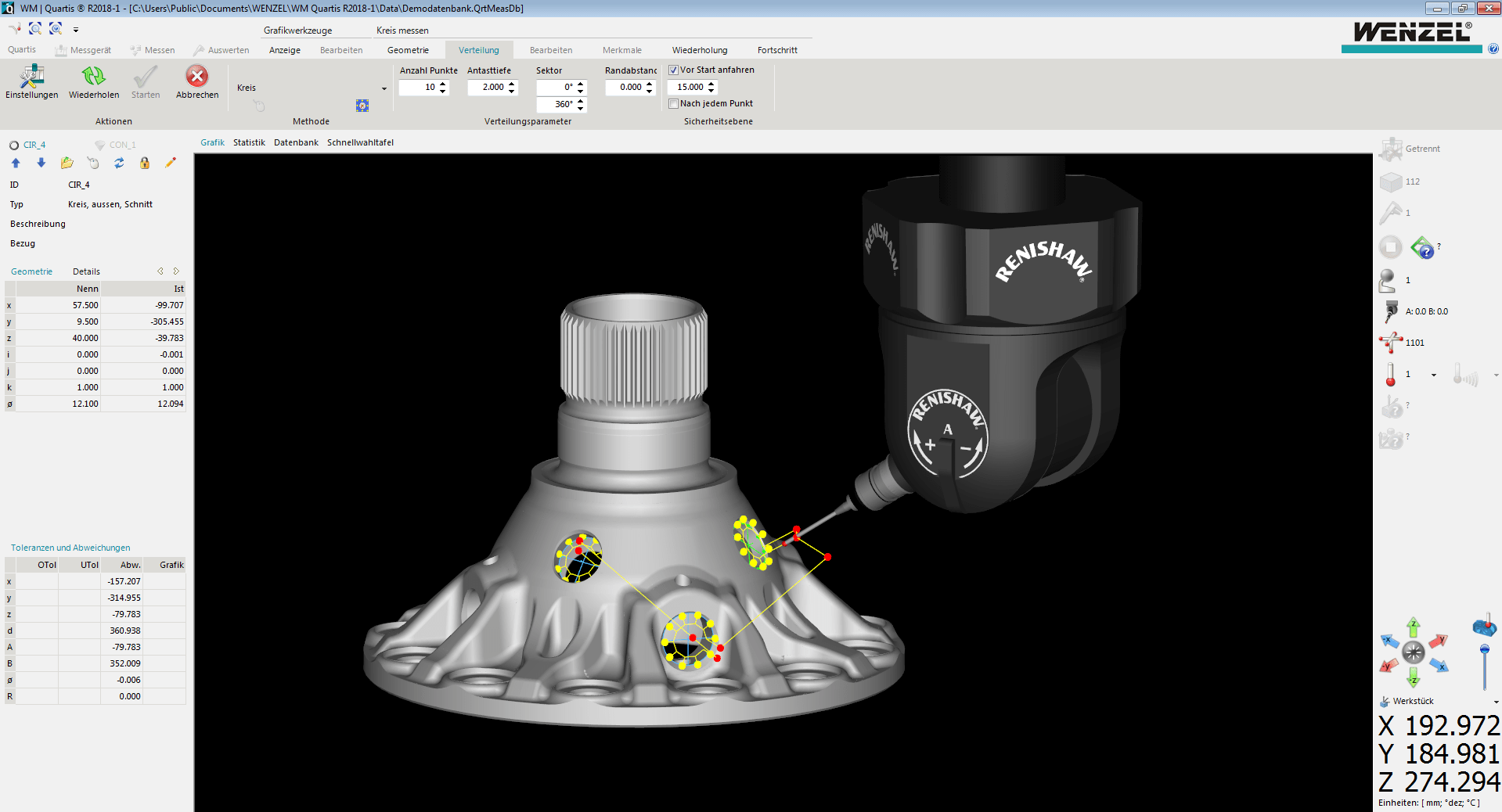1502x812 pixels.
Task: Click the coordinate system 1101 icon
Action: coord(1391,343)
